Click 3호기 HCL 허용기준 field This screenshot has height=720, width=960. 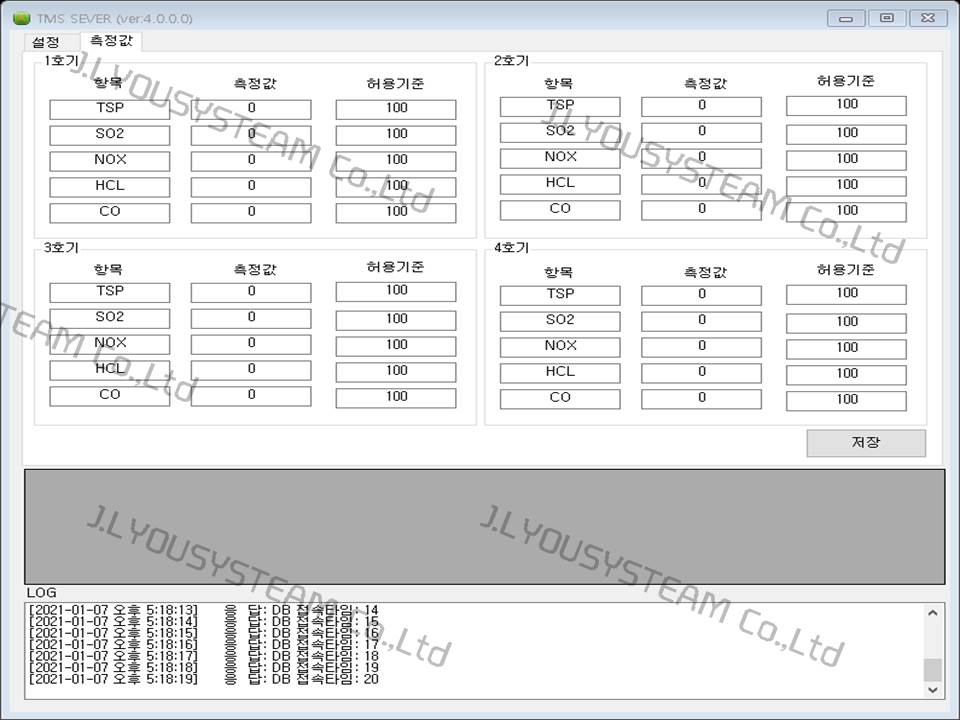click(x=396, y=372)
